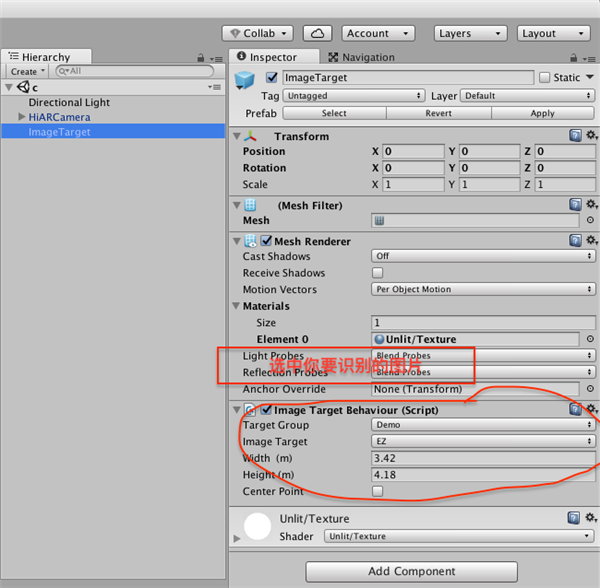The height and width of the screenshot is (588, 600).
Task: Switch to the Navigation tab
Action: 361,58
